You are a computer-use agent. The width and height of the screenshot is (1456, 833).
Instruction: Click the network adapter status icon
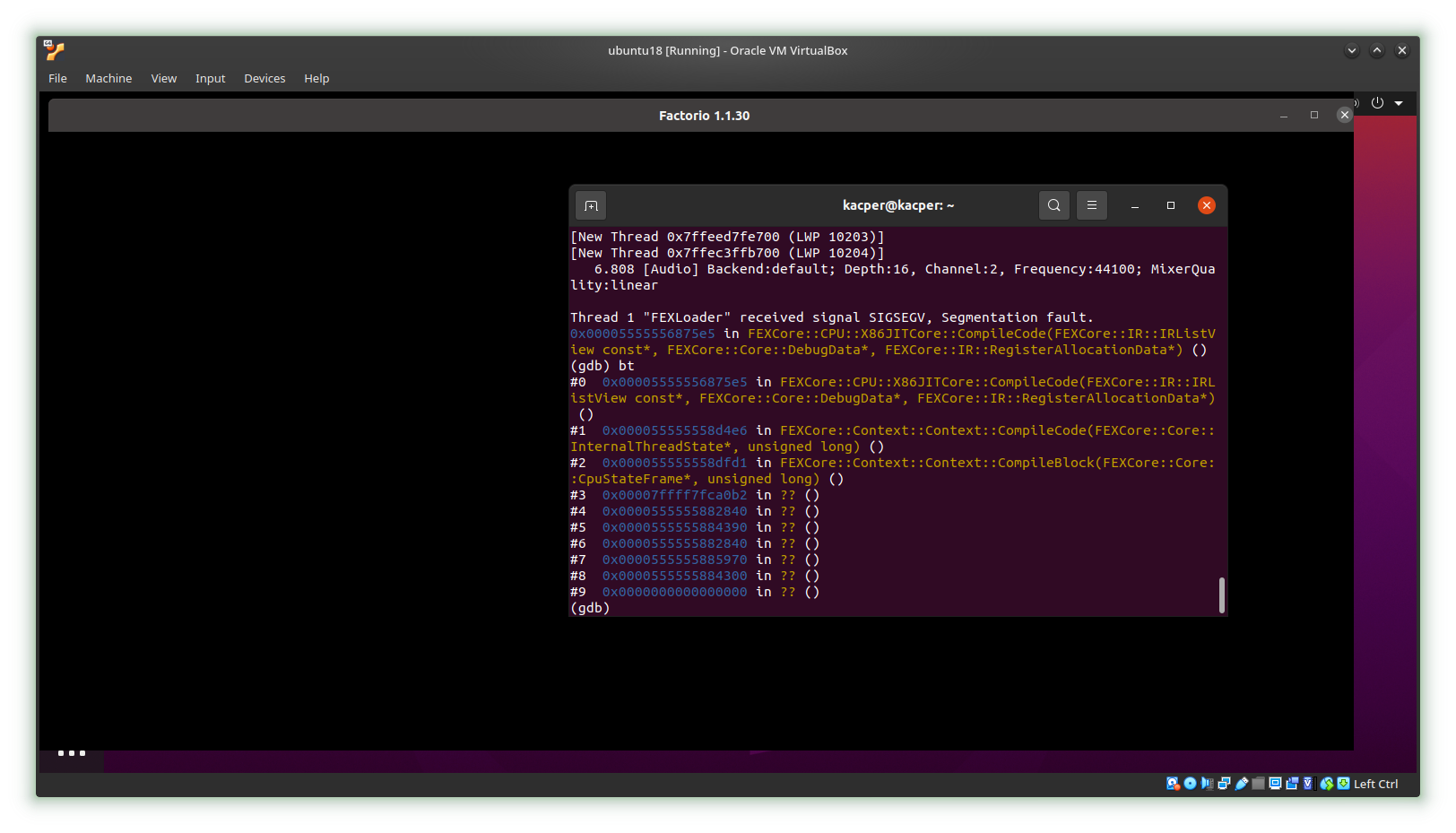pos(1224,784)
